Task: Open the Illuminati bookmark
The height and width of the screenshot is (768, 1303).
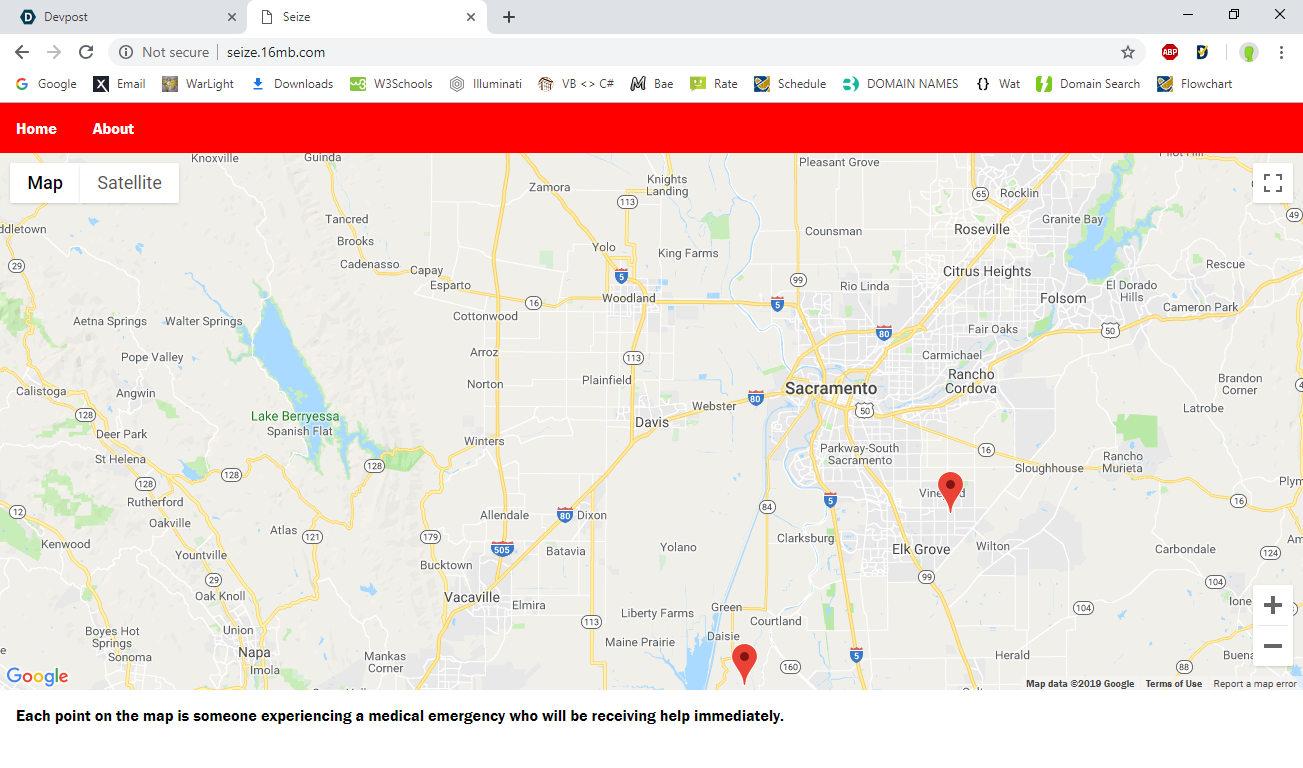Action: point(486,84)
